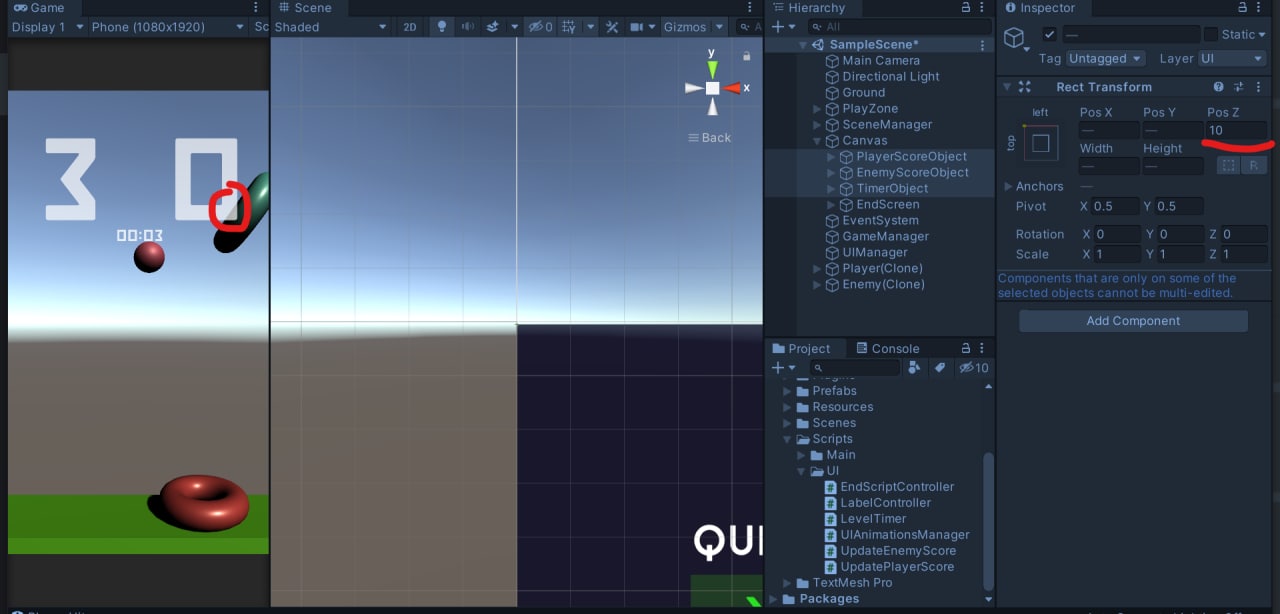Open Game view panel three-dot menu

coord(258,8)
